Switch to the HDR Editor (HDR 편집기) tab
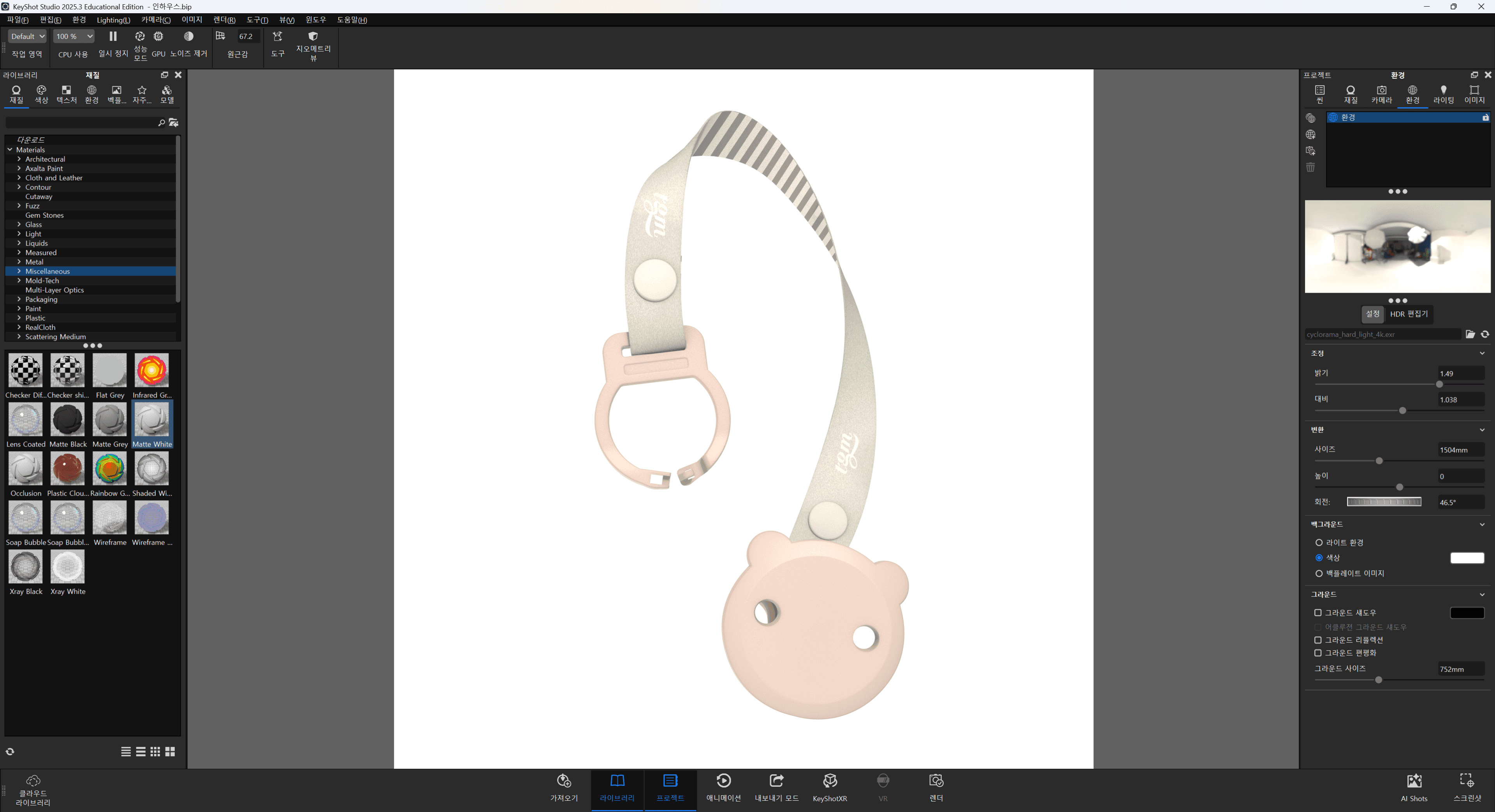Viewport: 1495px width, 812px height. [1409, 314]
